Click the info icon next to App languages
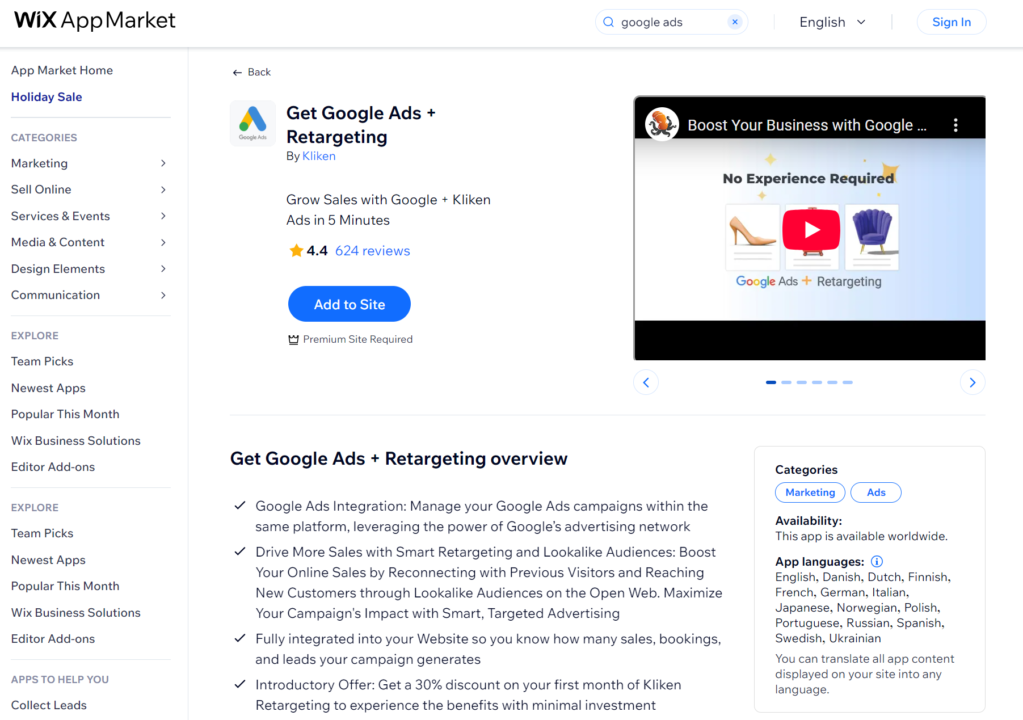The width and height of the screenshot is (1023, 720). click(x=877, y=561)
